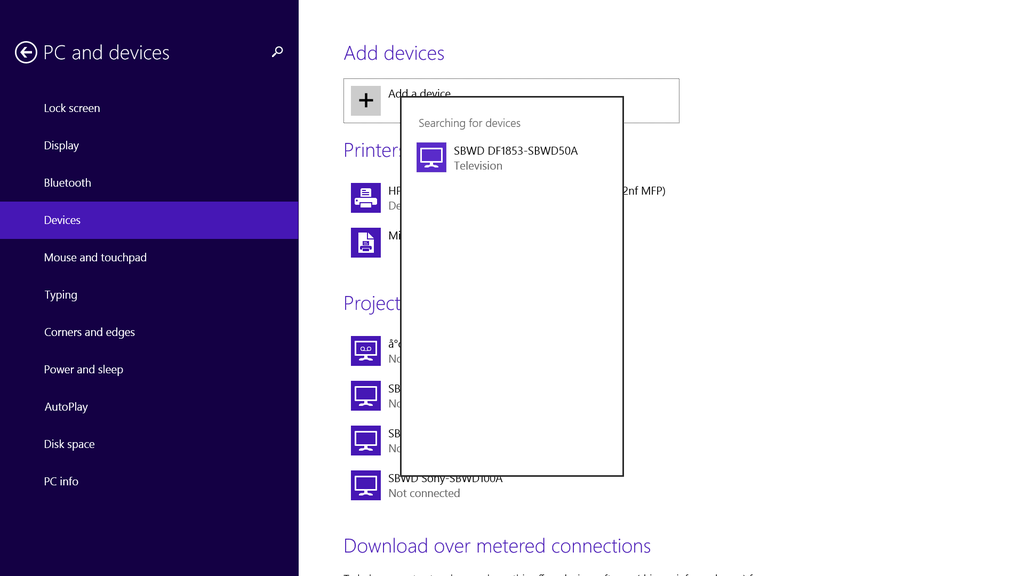
Task: Click Download over metered connections heading
Action: [497, 546]
